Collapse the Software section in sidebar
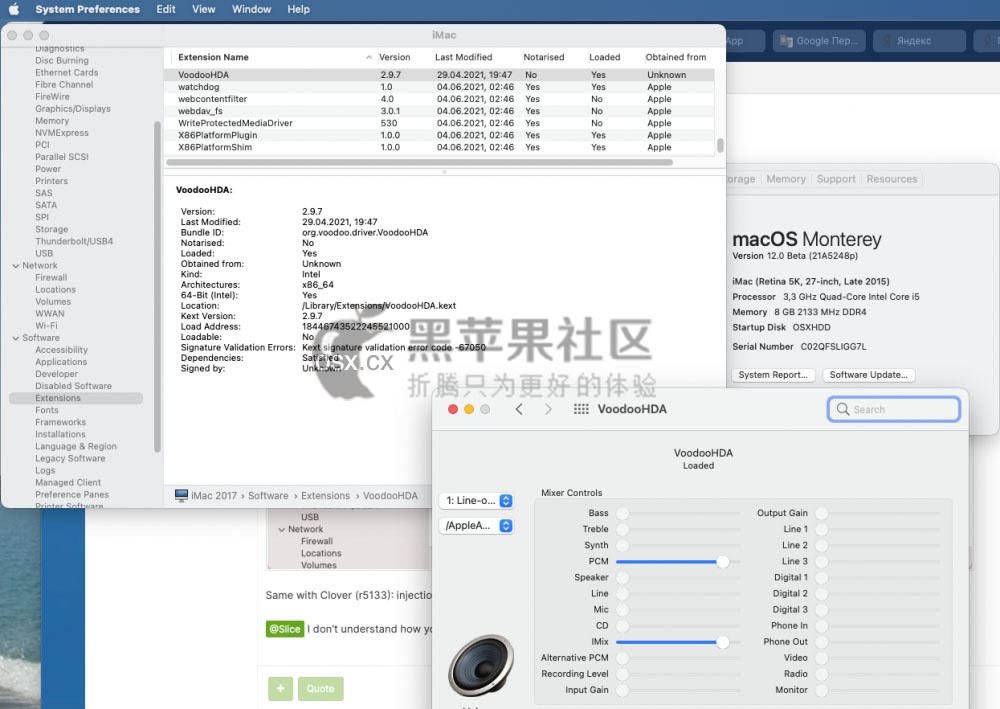1000x709 pixels. pyautogui.click(x=15, y=338)
